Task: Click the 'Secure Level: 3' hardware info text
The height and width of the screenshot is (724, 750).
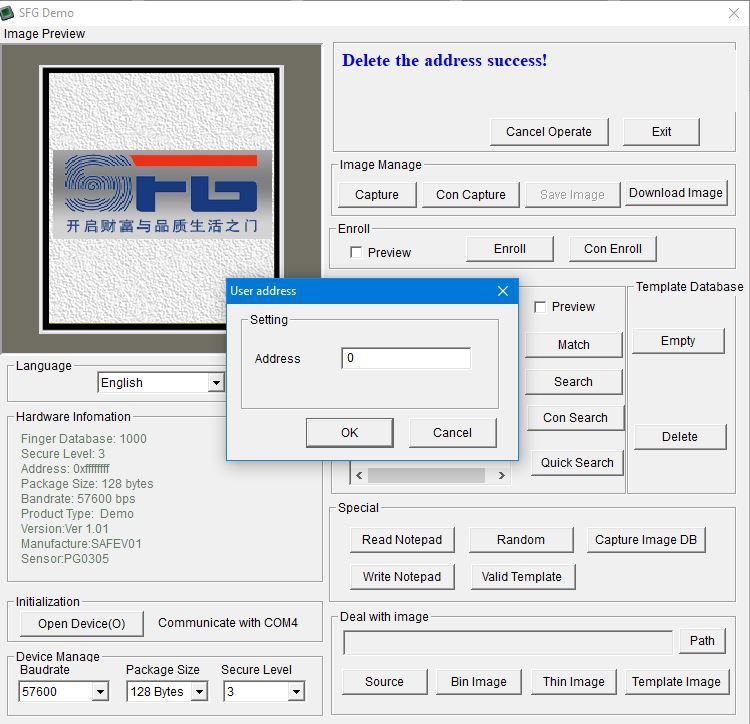Action: [63, 453]
